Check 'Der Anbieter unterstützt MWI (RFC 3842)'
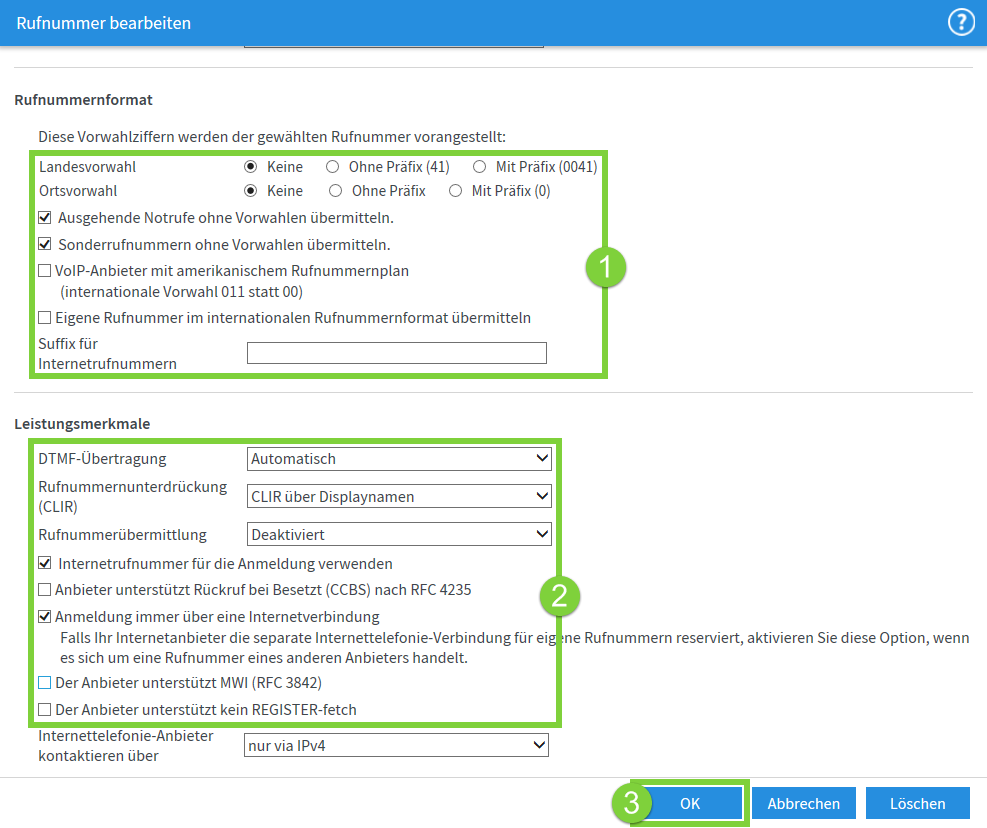987x828 pixels. point(45,683)
